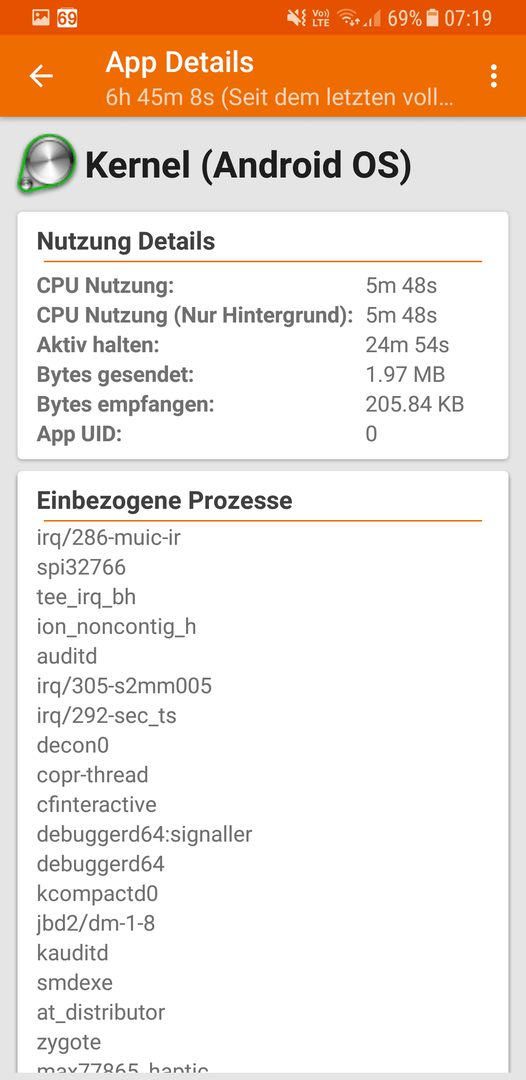Select the kcompactd0 process entry
Viewport: 526px width, 1080px height.
pyautogui.click(x=97, y=894)
